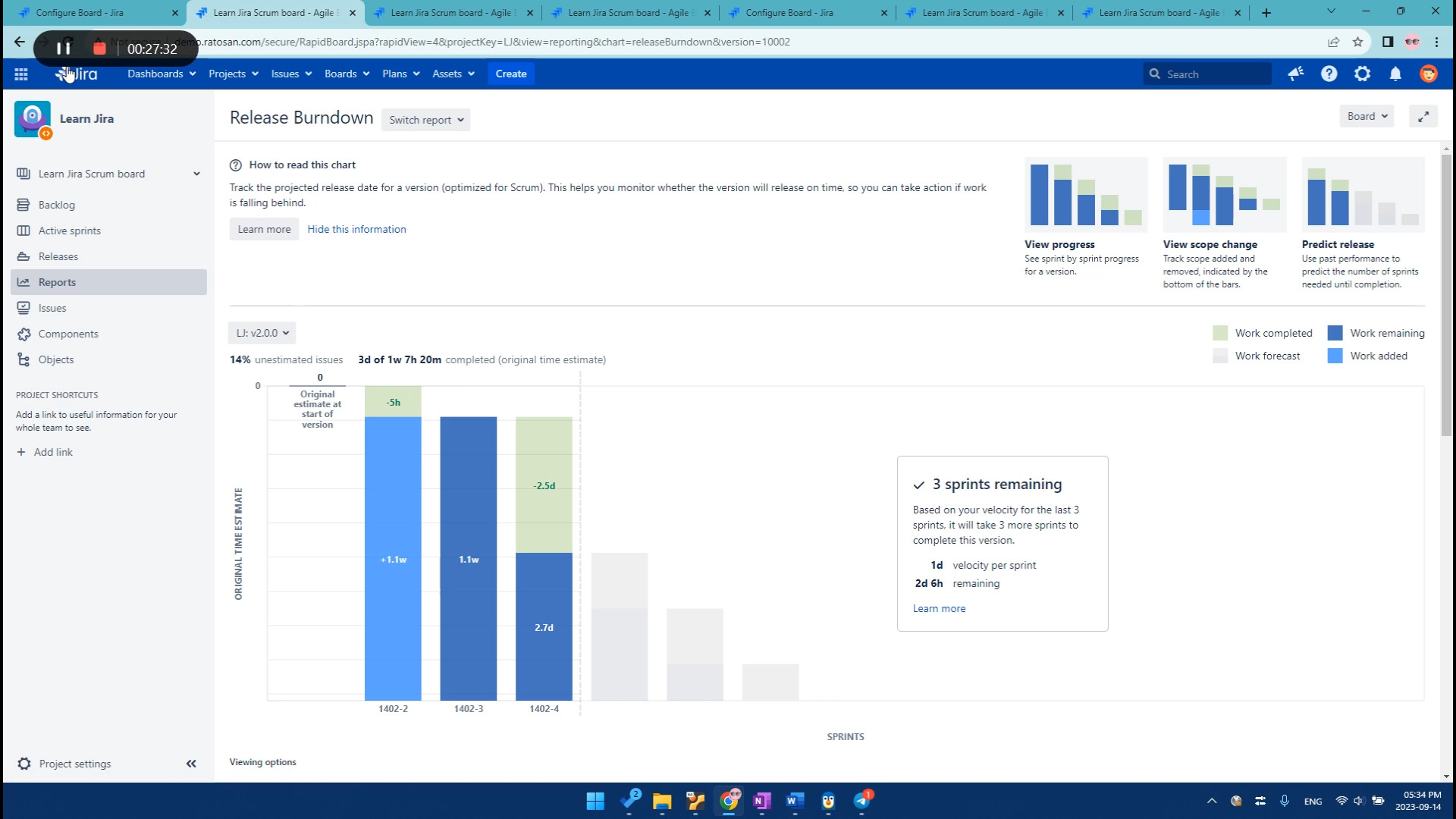
Task: Open Project settings
Action: point(64,764)
